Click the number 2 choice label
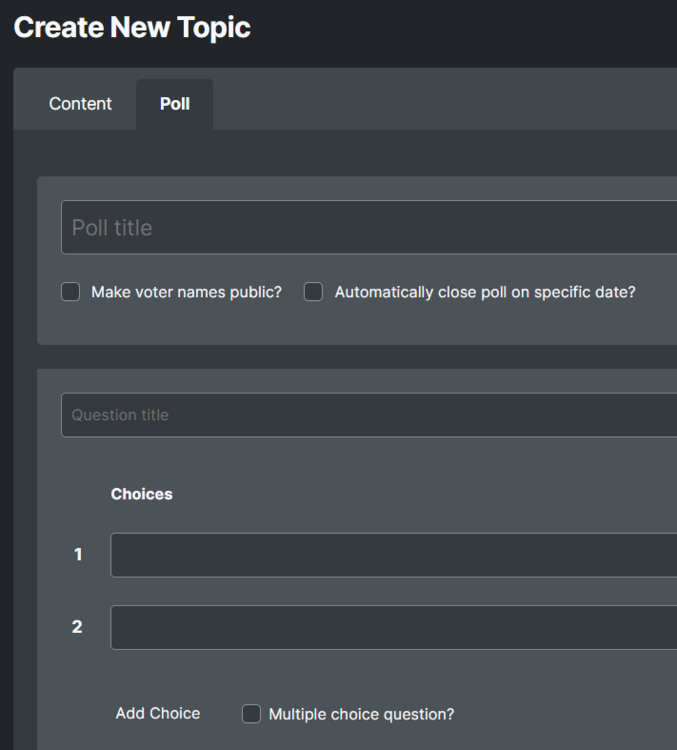 [x=77, y=627]
